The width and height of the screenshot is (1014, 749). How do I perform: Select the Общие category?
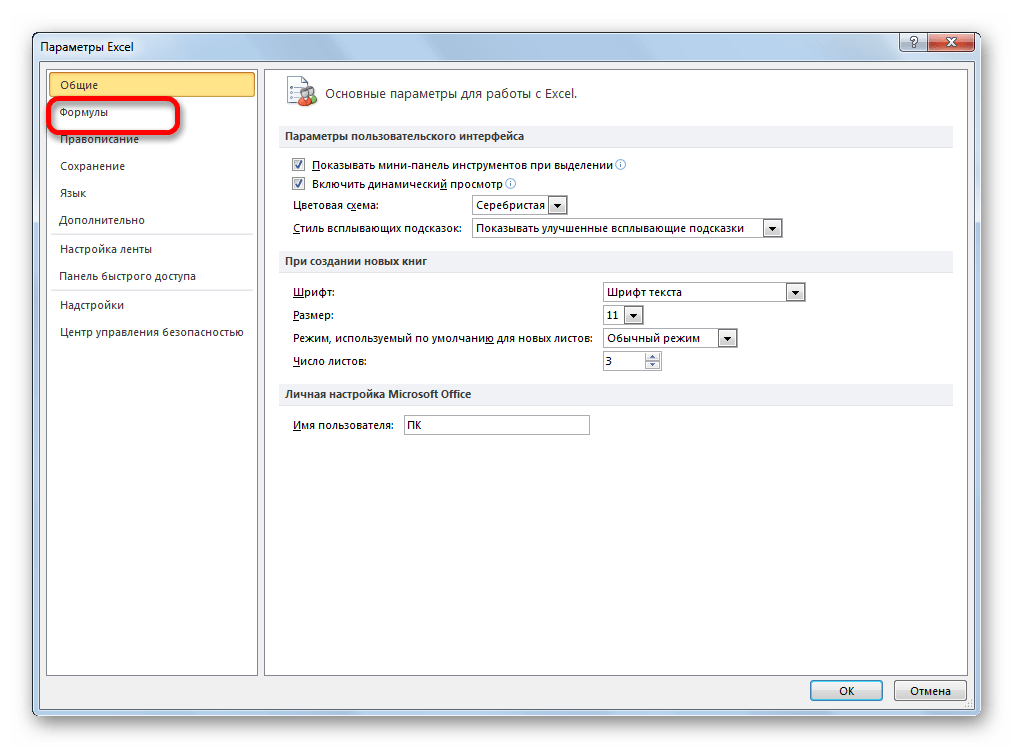[152, 85]
